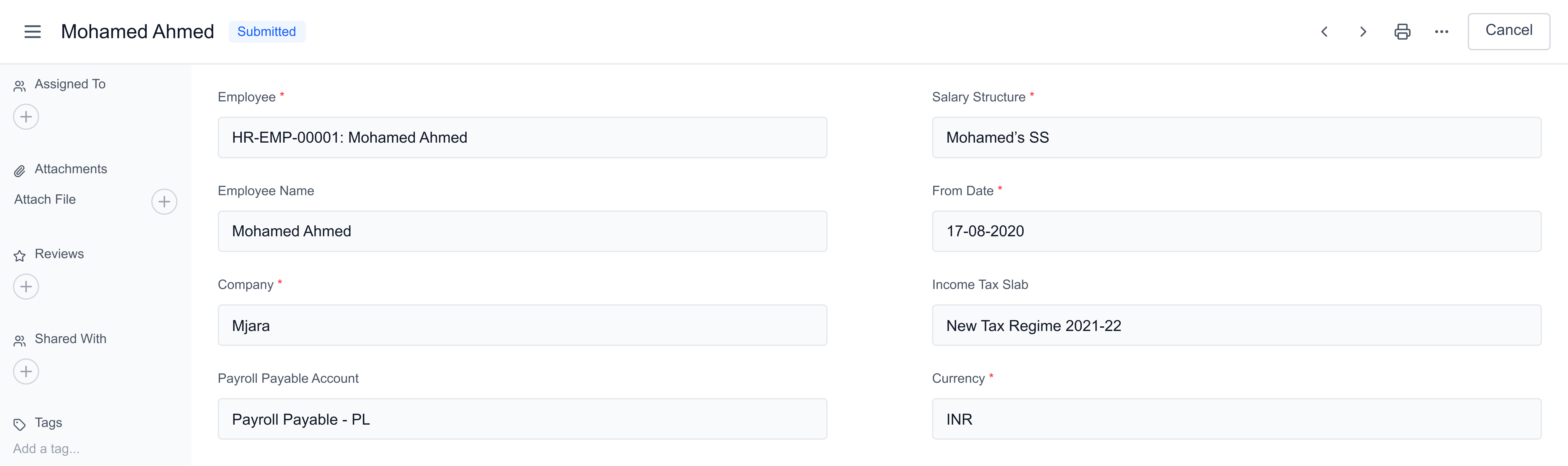Add an assignee with plus icon
The image size is (1568, 466).
(26, 117)
